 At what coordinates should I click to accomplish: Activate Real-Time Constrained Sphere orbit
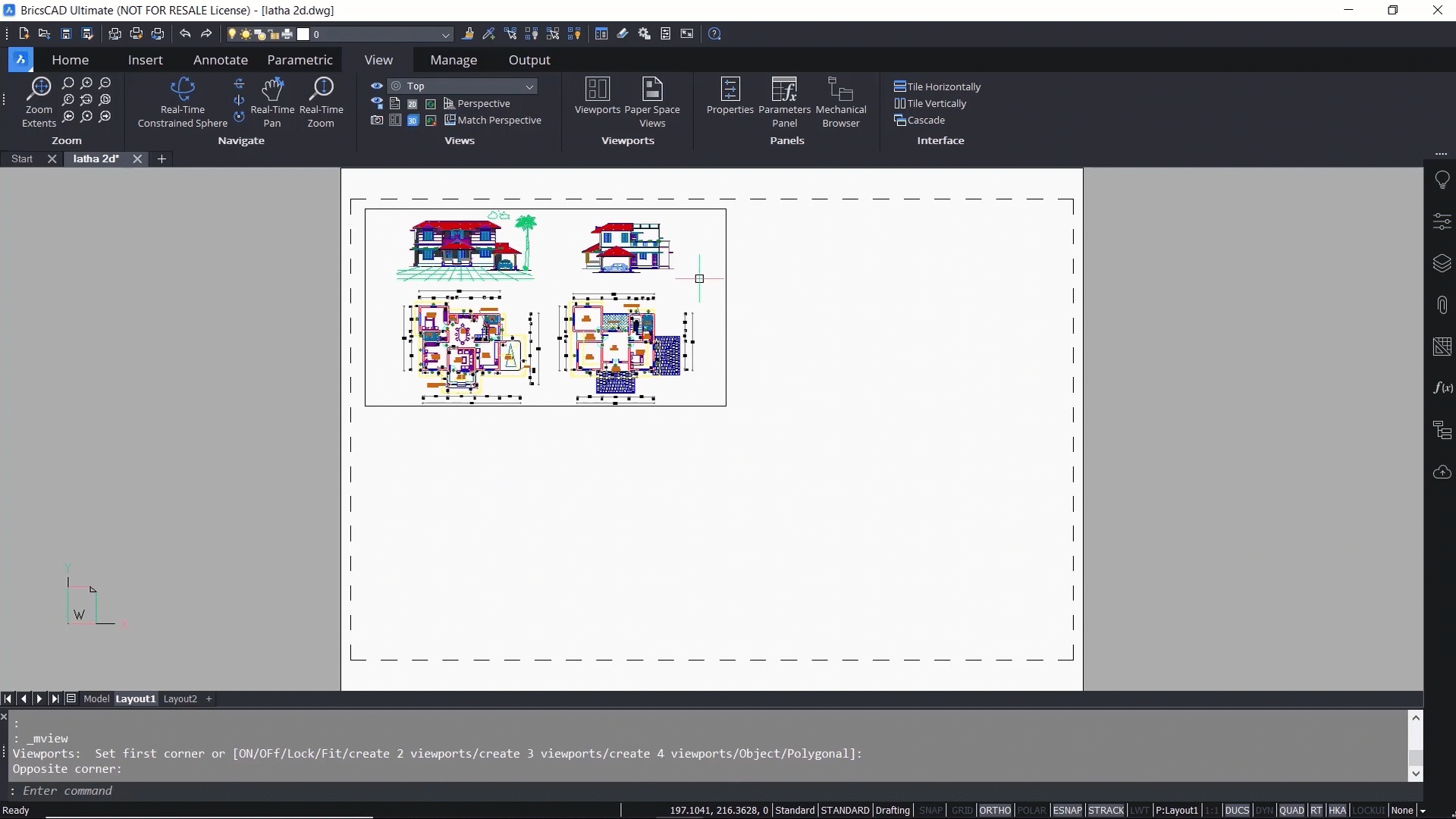[182, 89]
